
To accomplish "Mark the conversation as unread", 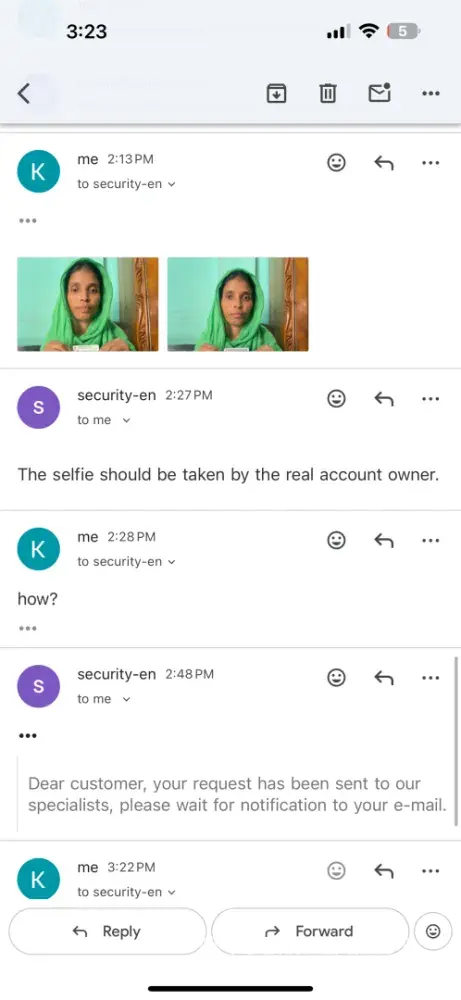I will click(x=379, y=93).
